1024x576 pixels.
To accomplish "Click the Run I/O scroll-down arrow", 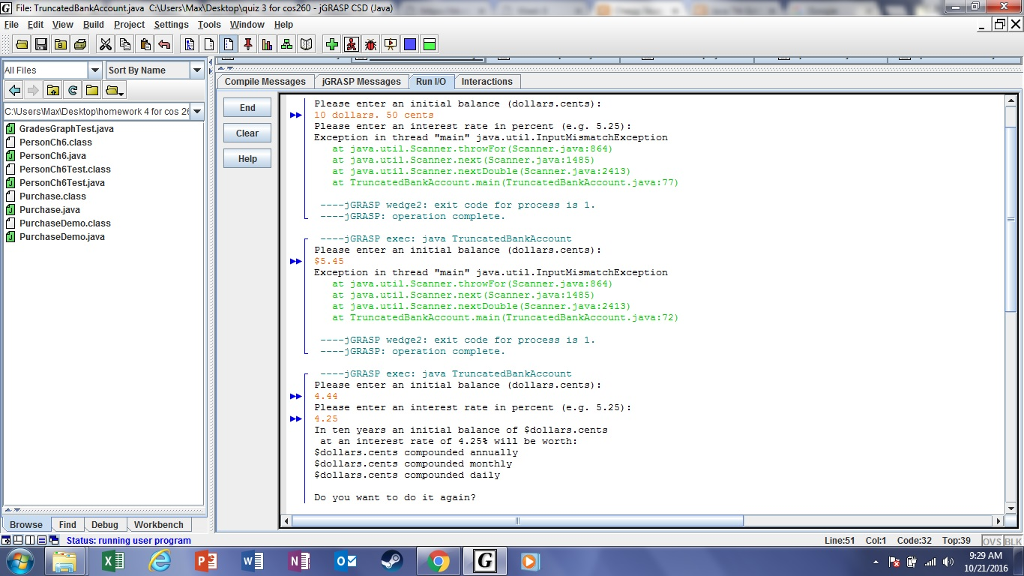I will 1011,508.
